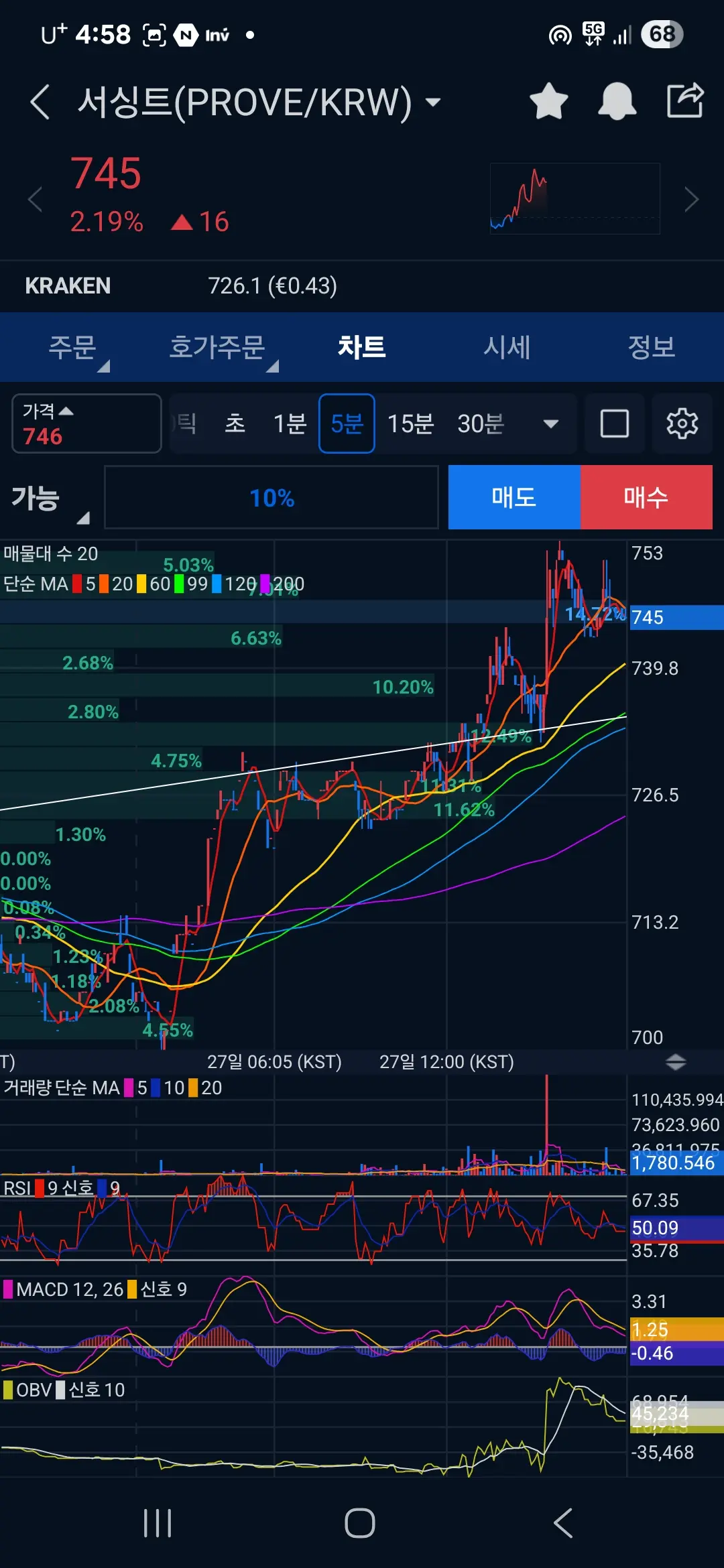Image resolution: width=724 pixels, height=1568 pixels.
Task: Go to next coin with right chevron
Action: (x=691, y=200)
